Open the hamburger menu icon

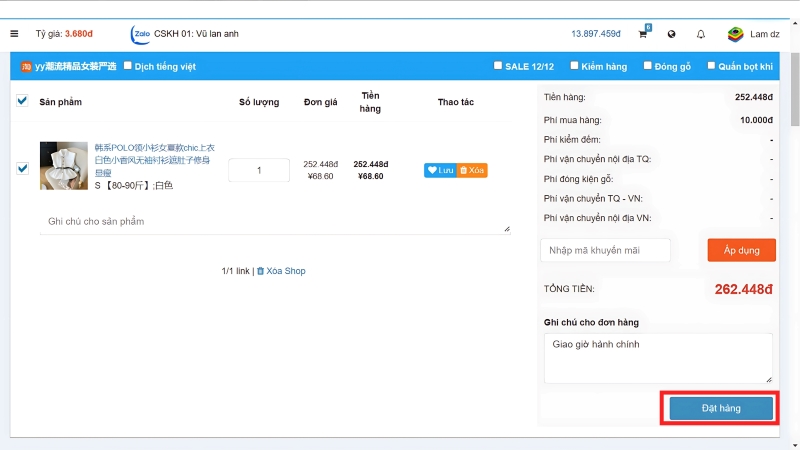14,34
